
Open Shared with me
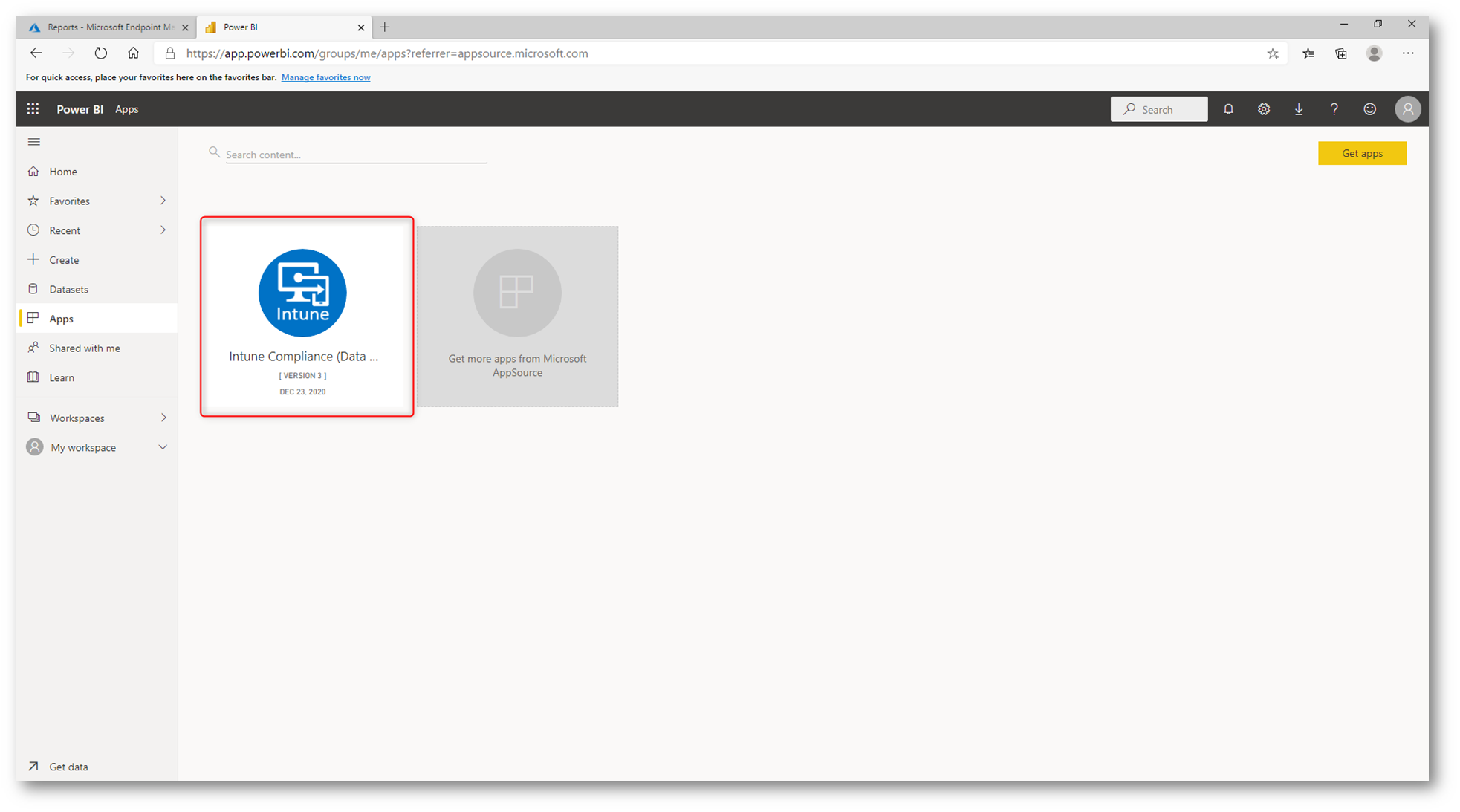pos(97,348)
